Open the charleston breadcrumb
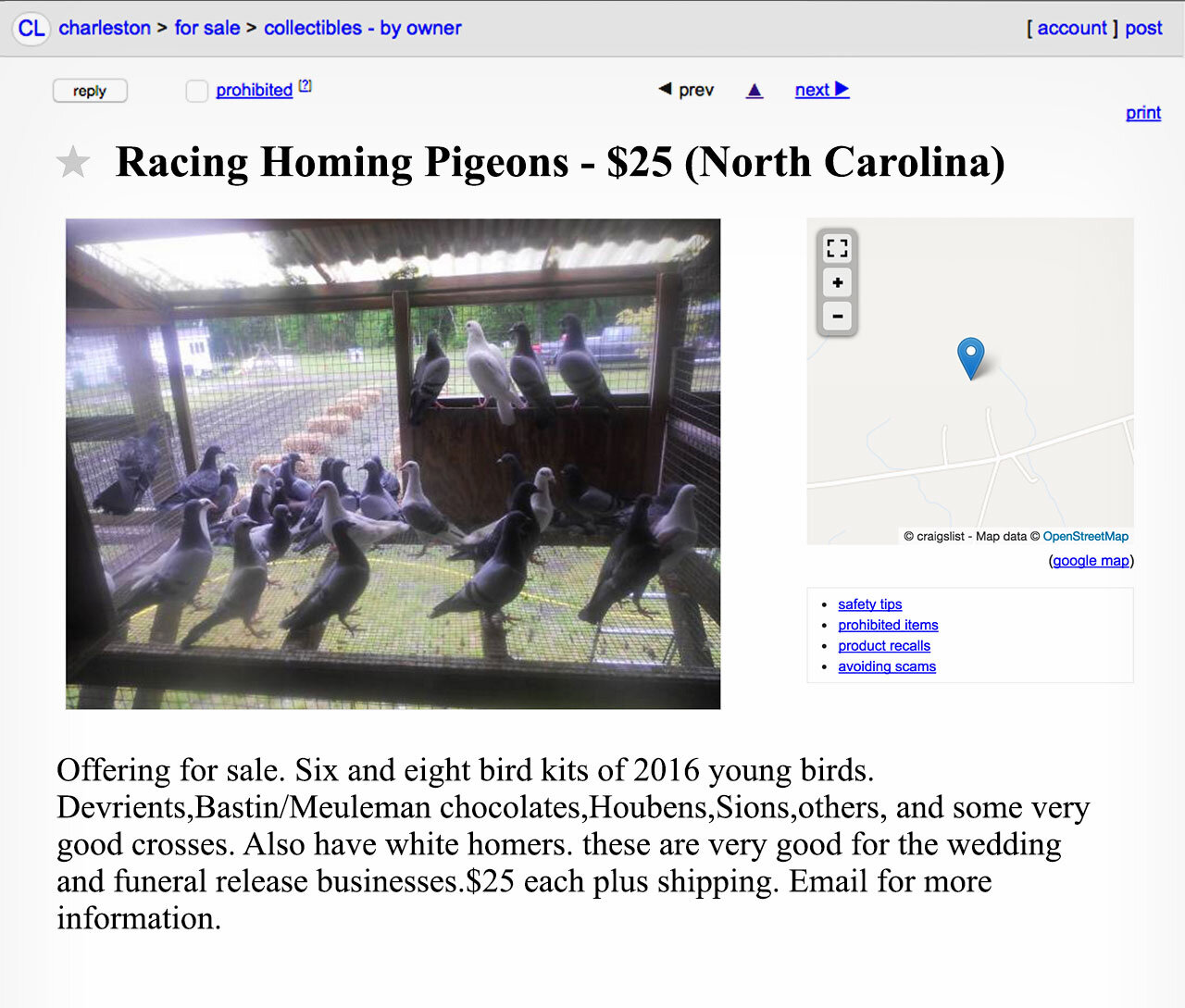The height and width of the screenshot is (1008, 1185). [x=105, y=28]
